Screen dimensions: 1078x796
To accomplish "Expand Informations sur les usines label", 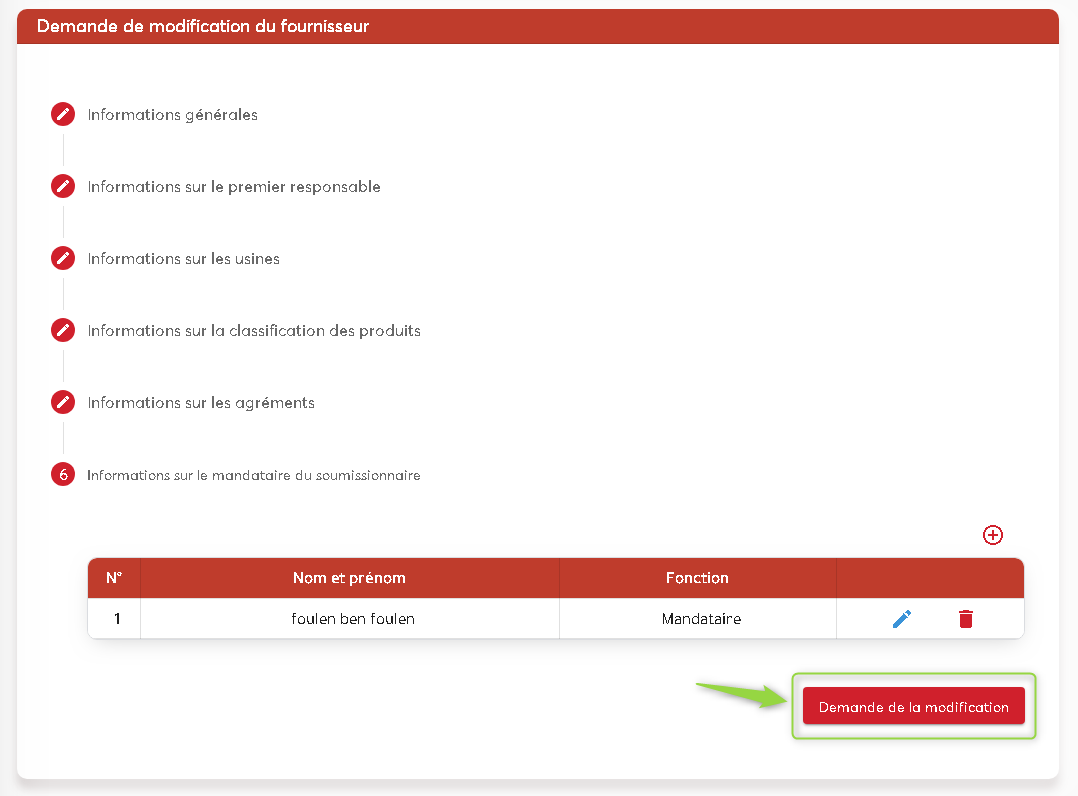I will click(x=183, y=259).
